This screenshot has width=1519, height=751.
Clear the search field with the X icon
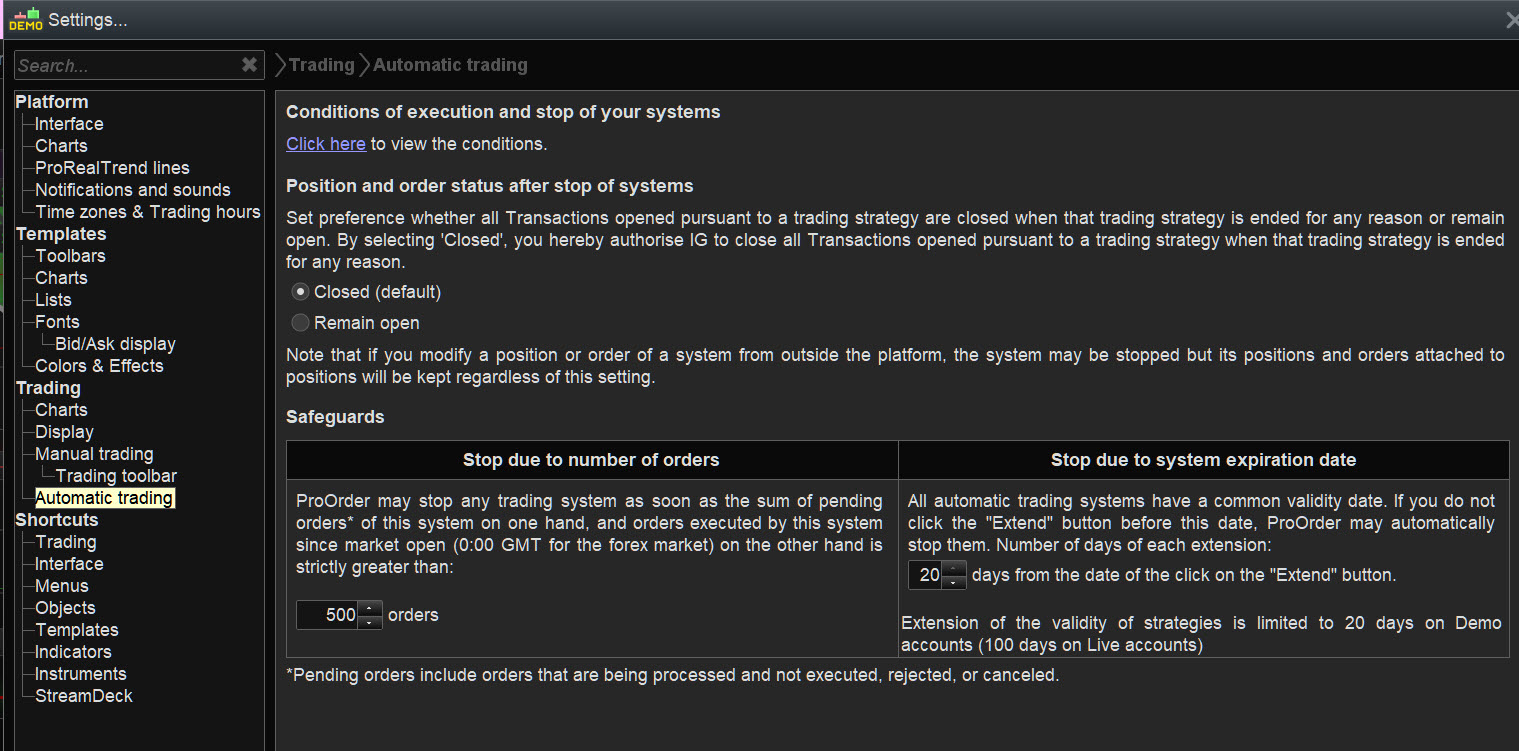249,65
